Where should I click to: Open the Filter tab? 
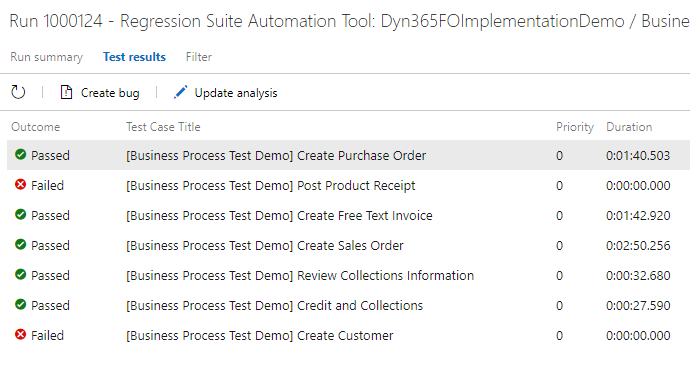pyautogui.click(x=198, y=57)
